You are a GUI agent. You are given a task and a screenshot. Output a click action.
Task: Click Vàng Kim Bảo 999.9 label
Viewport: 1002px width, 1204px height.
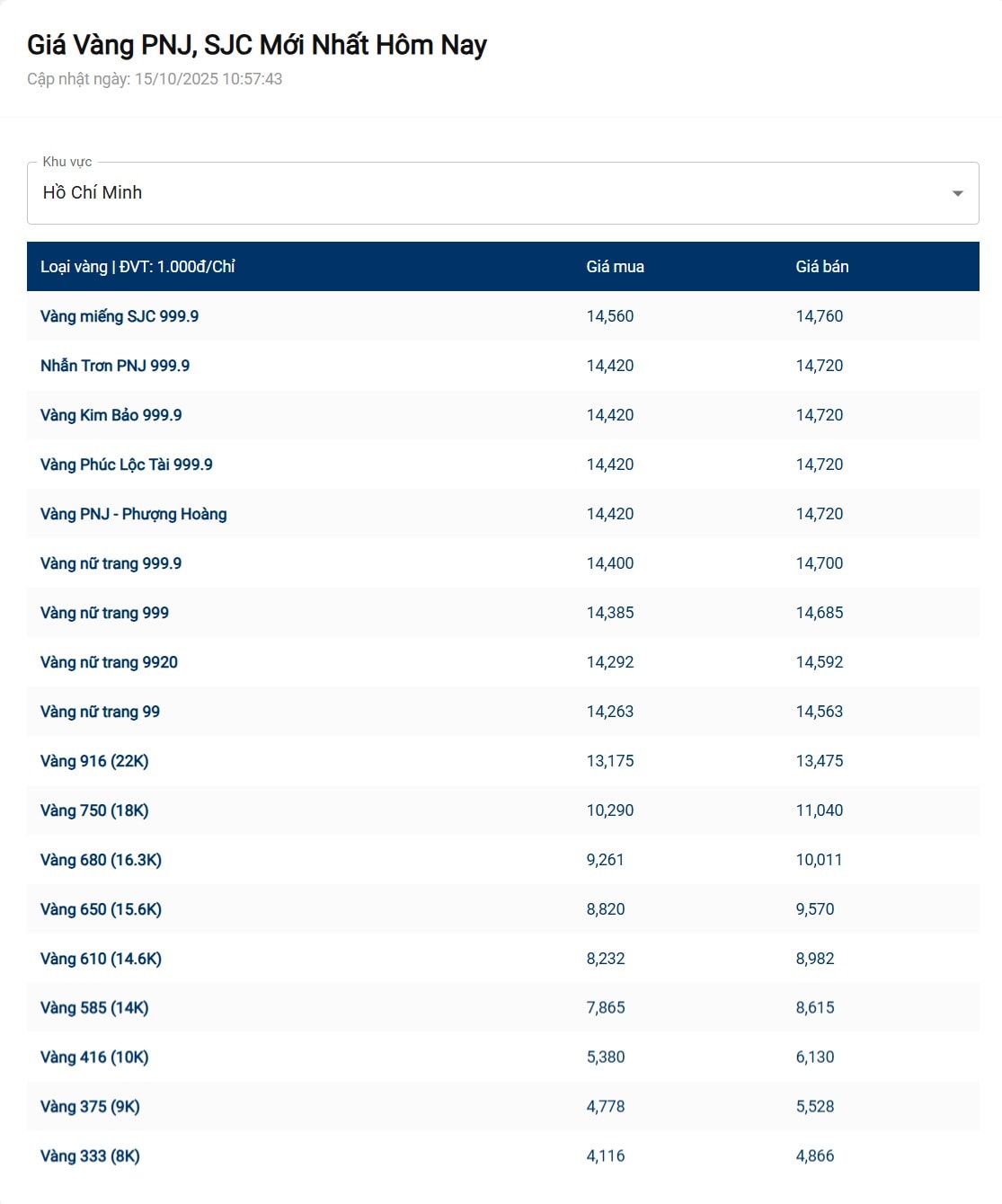point(111,415)
